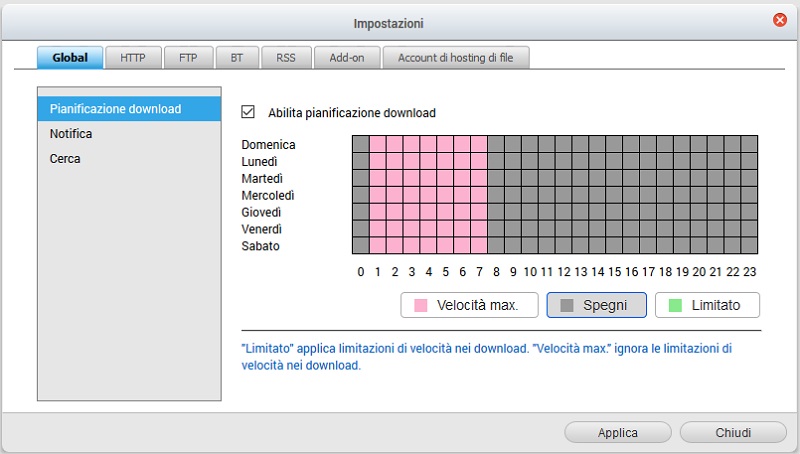This screenshot has width=800, height=454.
Task: Close the Impostazioni dialog with red X
Action: click(x=780, y=20)
